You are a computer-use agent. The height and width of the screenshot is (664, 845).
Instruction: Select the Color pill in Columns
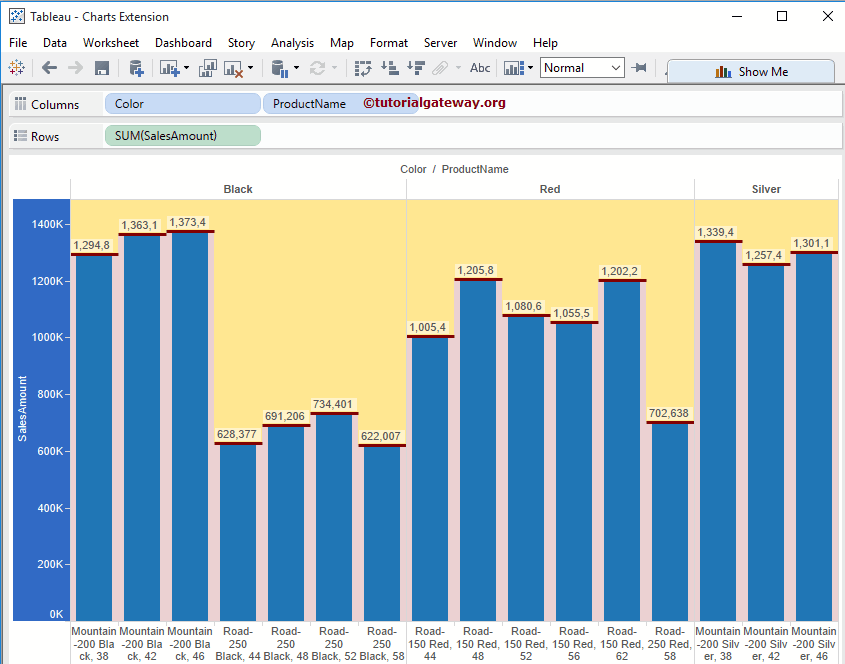tap(183, 104)
